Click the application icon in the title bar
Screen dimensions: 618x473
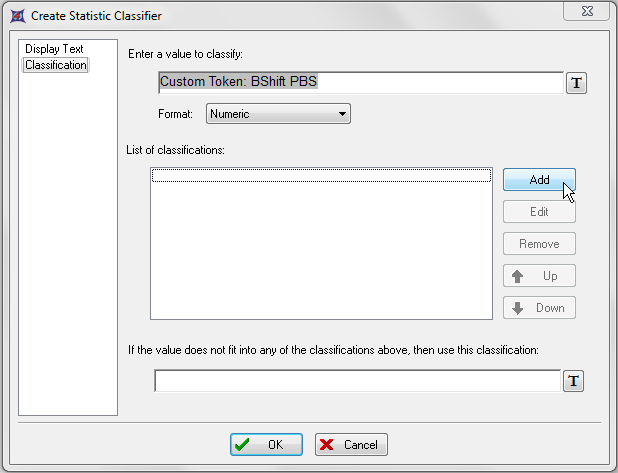17,16
